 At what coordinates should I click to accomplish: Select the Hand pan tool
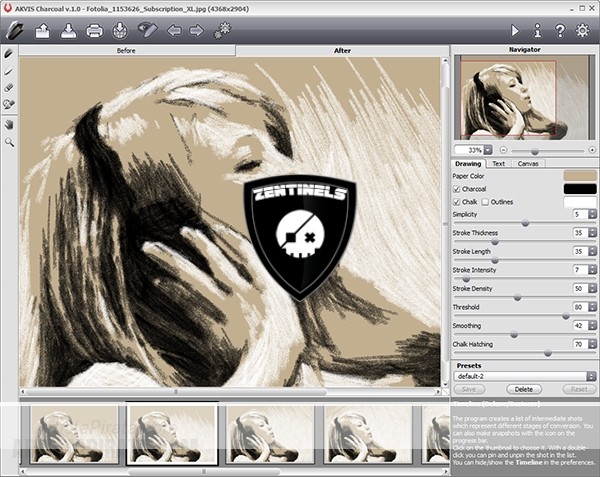click(x=9, y=124)
